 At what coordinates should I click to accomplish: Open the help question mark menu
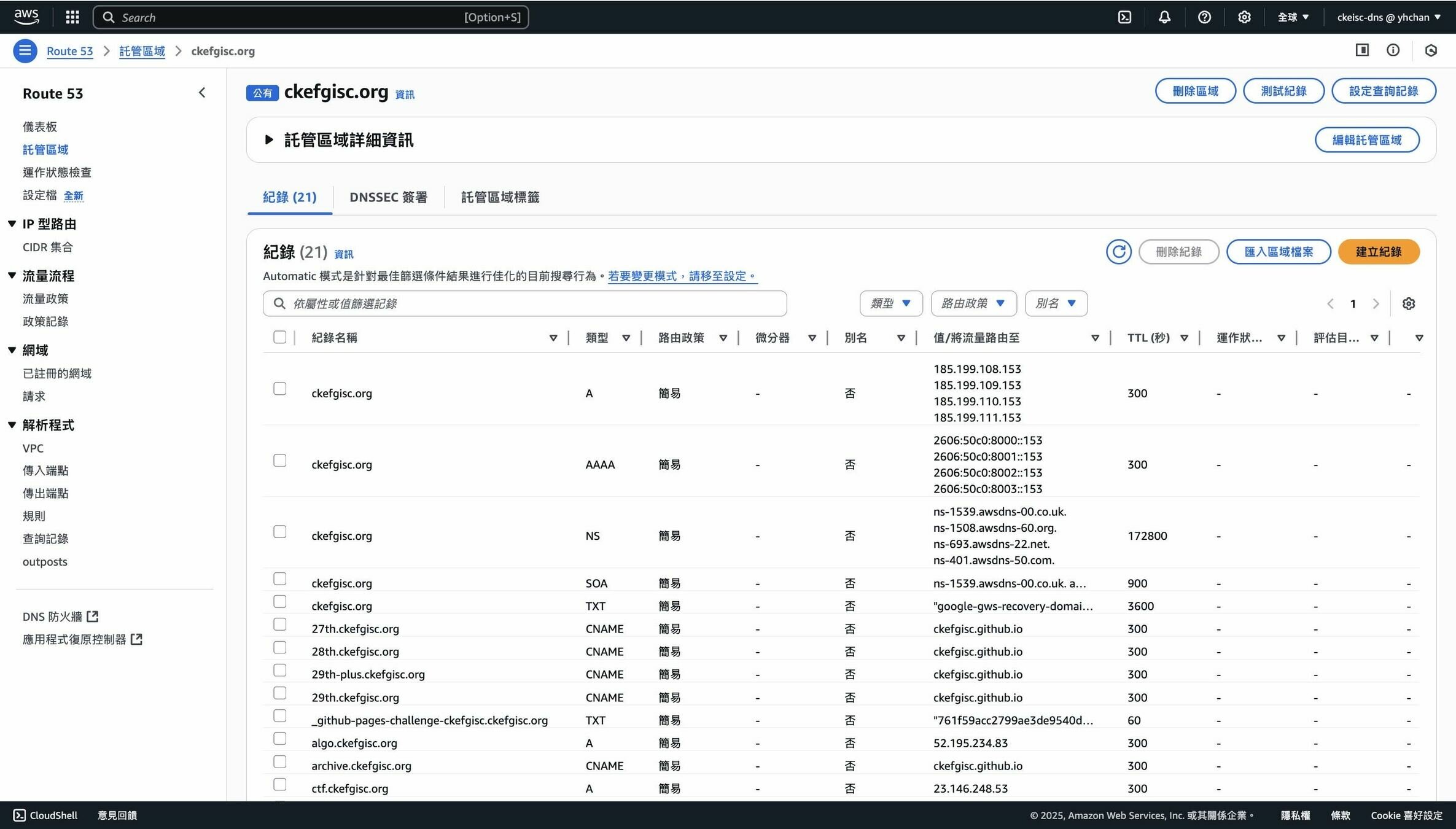point(1204,17)
